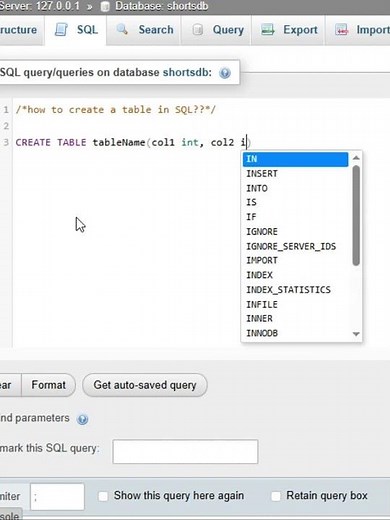This screenshot has height=520, width=390.
Task: Select INFILE suggestion
Action: [295, 304]
